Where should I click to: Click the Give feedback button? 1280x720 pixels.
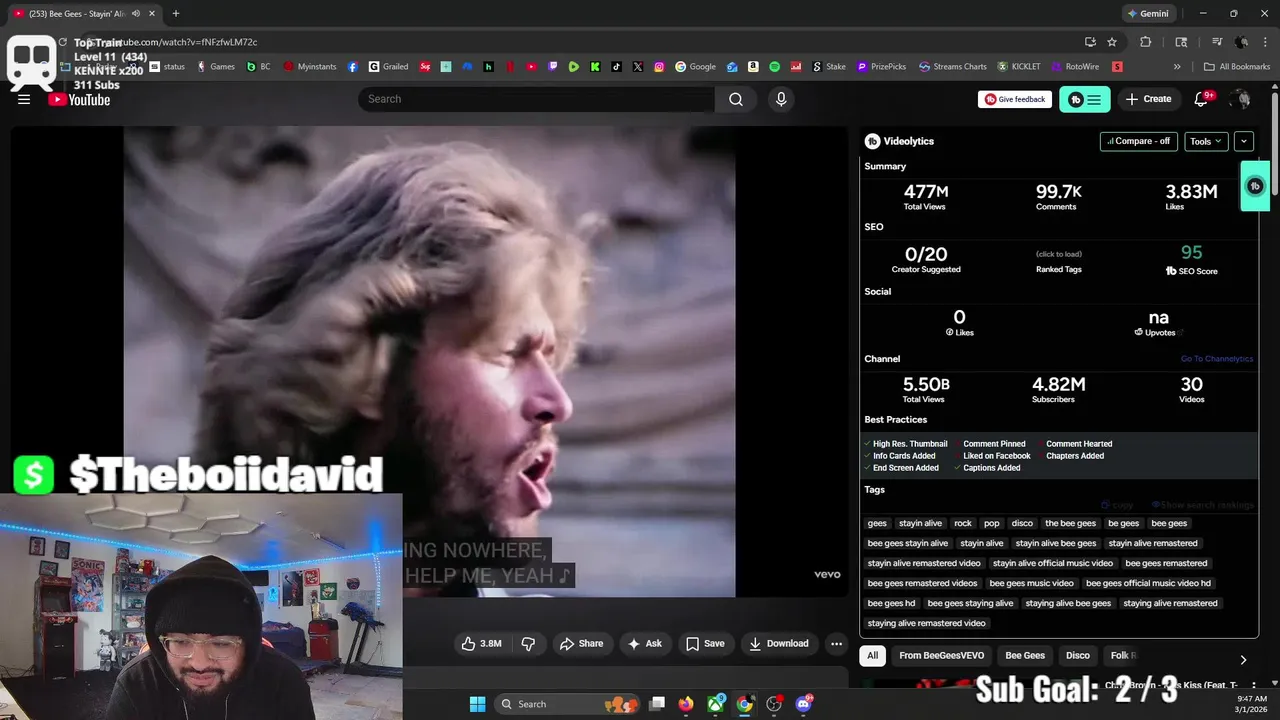[1015, 99]
